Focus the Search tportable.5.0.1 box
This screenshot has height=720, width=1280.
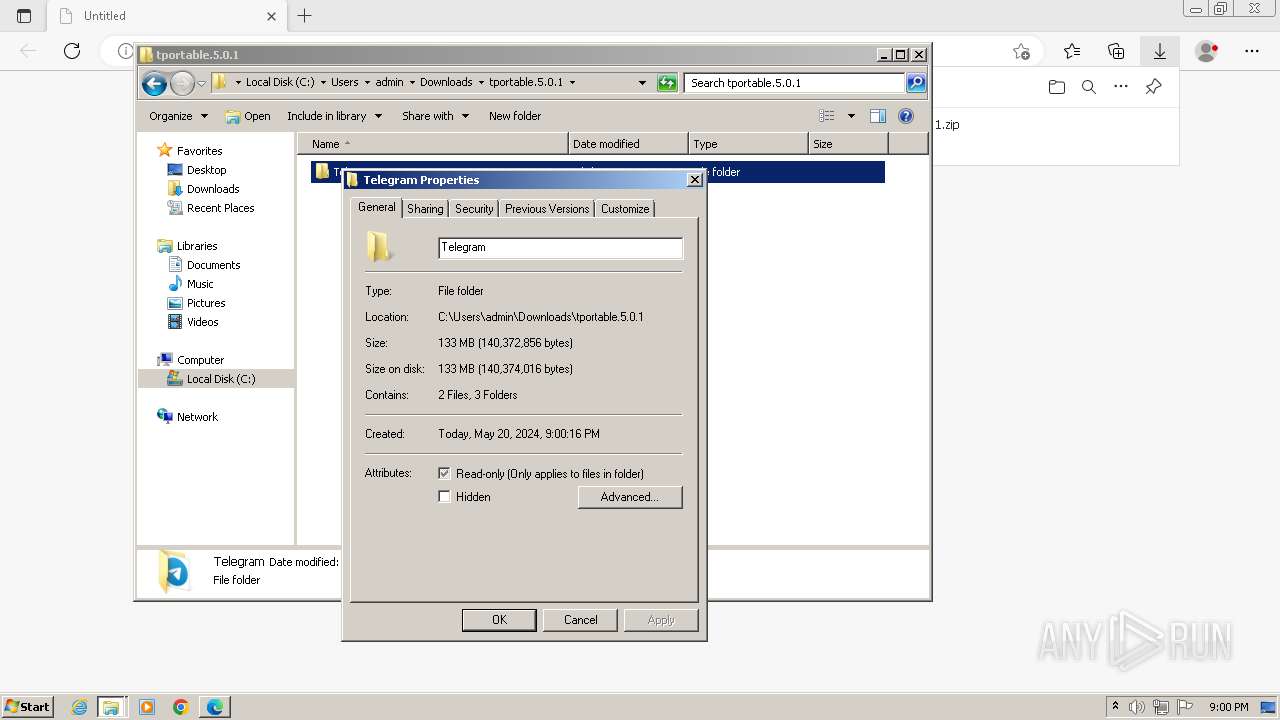795,83
